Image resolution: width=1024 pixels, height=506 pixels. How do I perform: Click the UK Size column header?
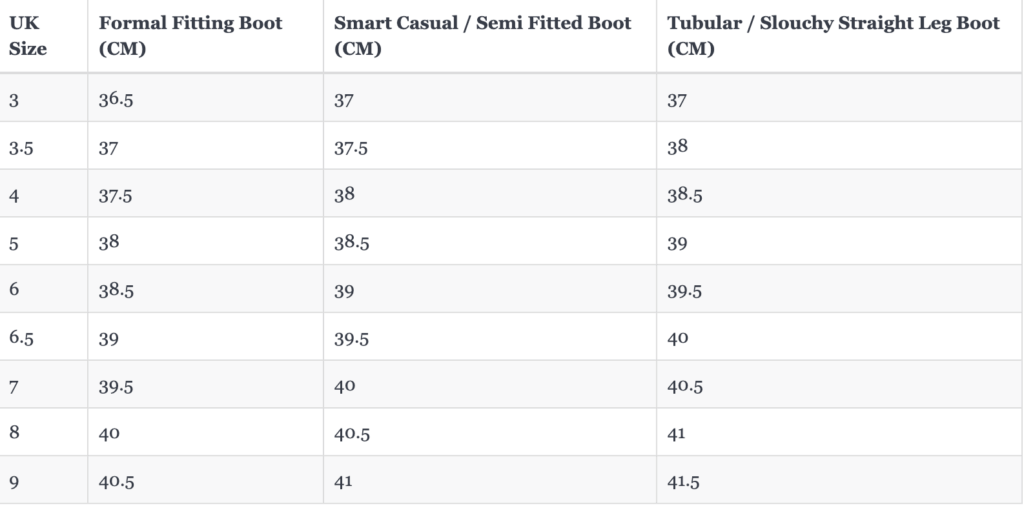click(x=27, y=36)
